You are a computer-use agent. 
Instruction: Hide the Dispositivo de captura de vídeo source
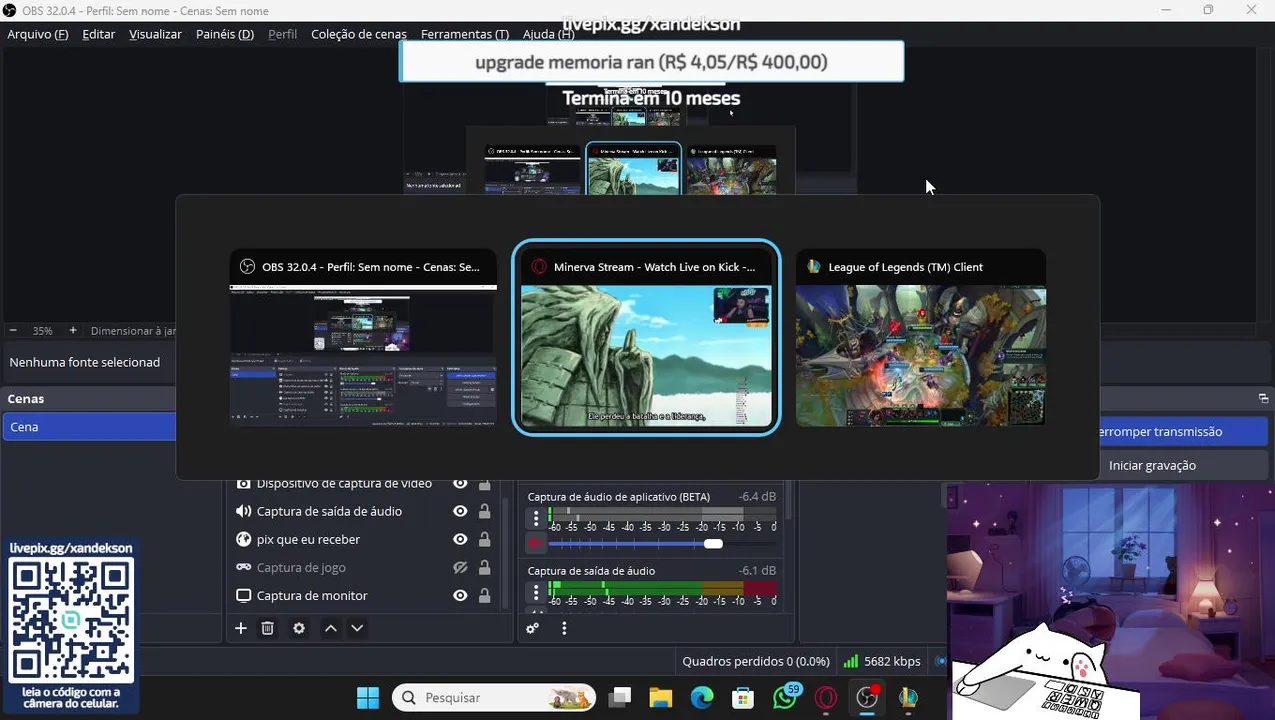pyautogui.click(x=460, y=483)
